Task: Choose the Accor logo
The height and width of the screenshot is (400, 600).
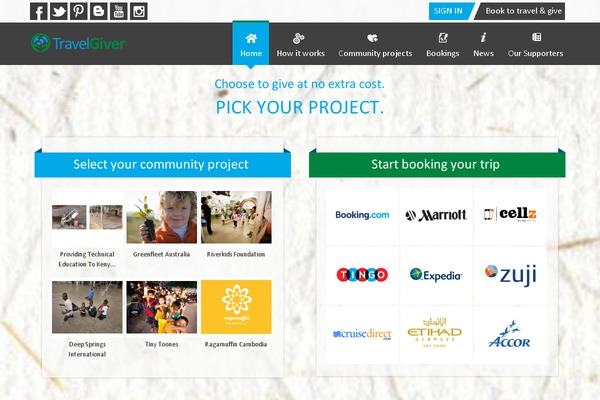Action: point(510,335)
